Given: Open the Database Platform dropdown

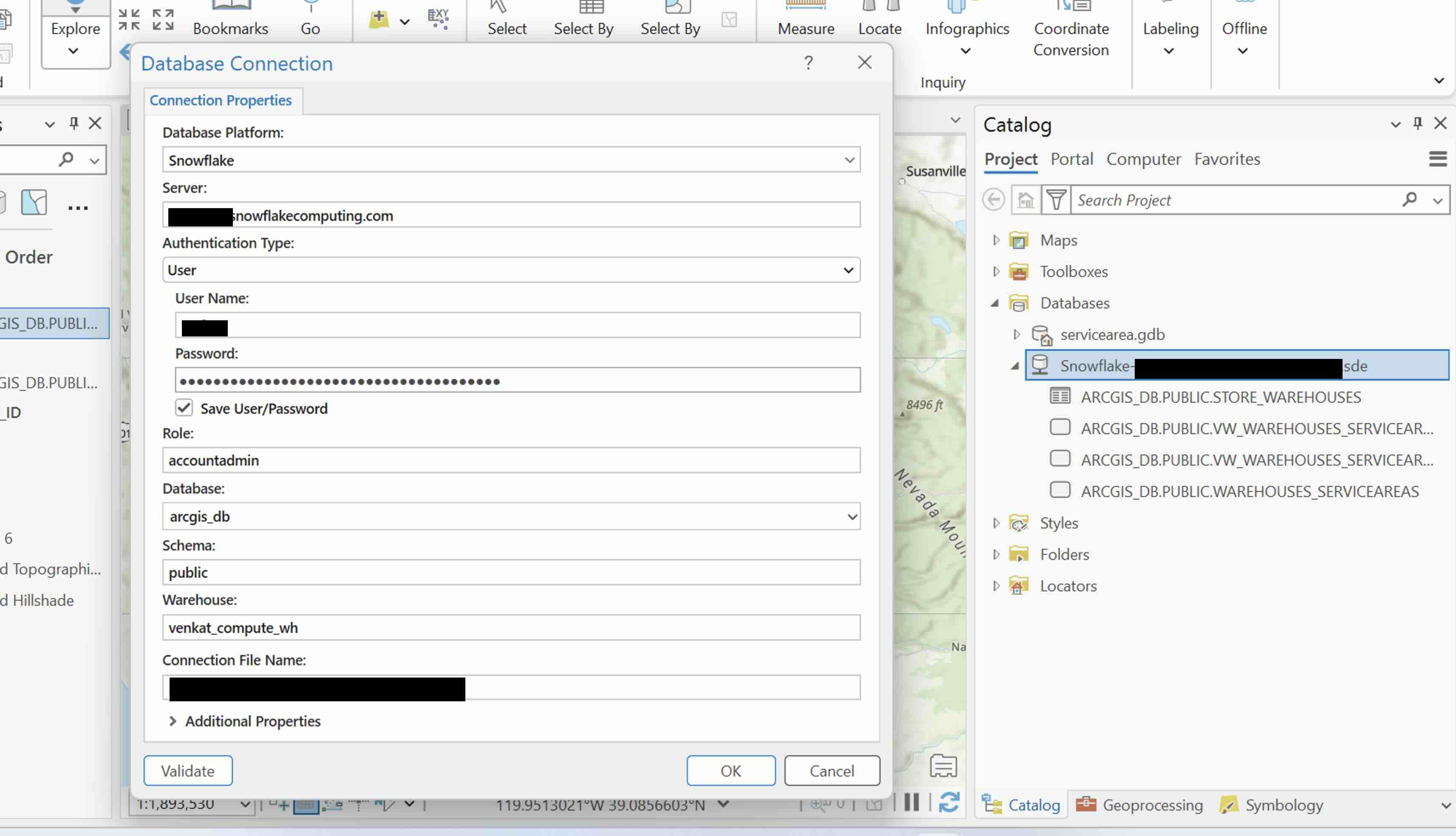Looking at the screenshot, I should [x=850, y=160].
